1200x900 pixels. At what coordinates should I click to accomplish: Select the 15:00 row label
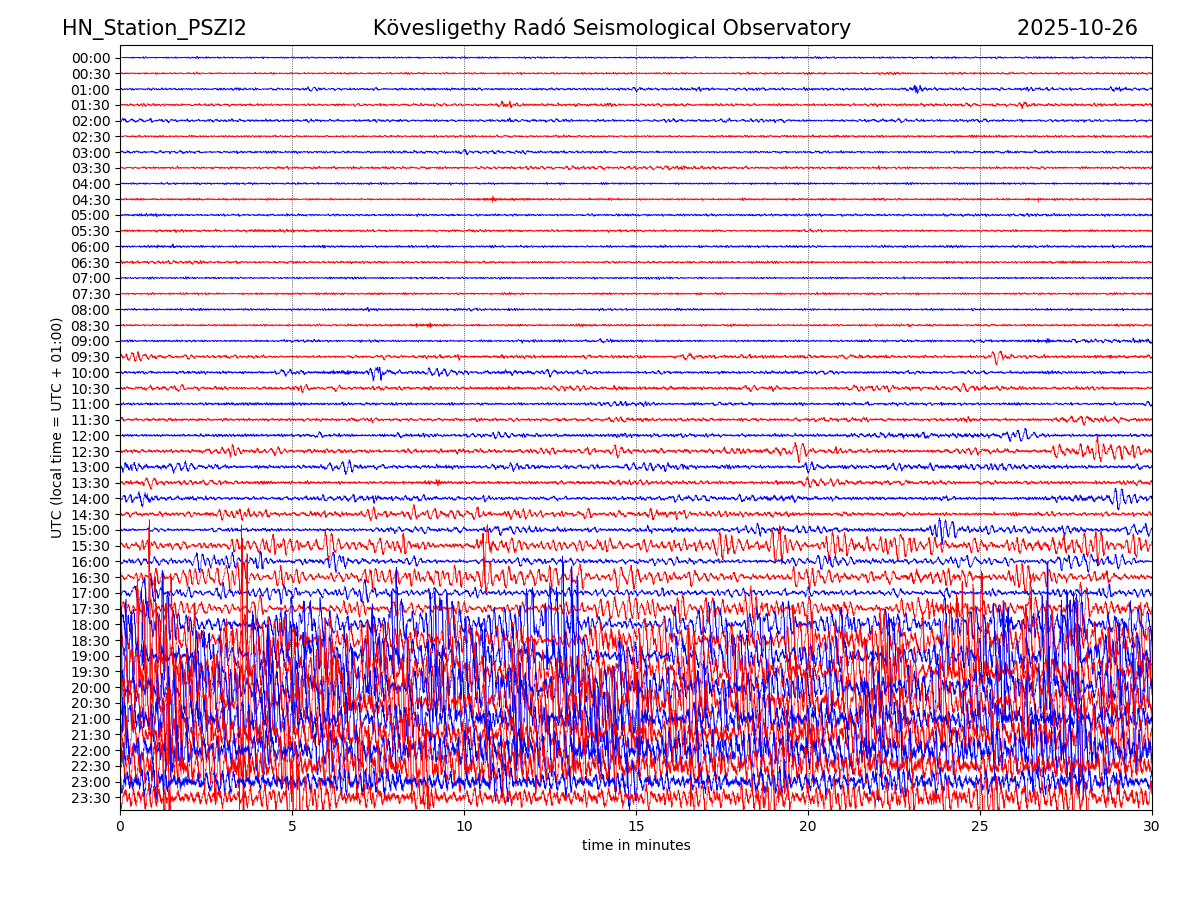[90, 530]
